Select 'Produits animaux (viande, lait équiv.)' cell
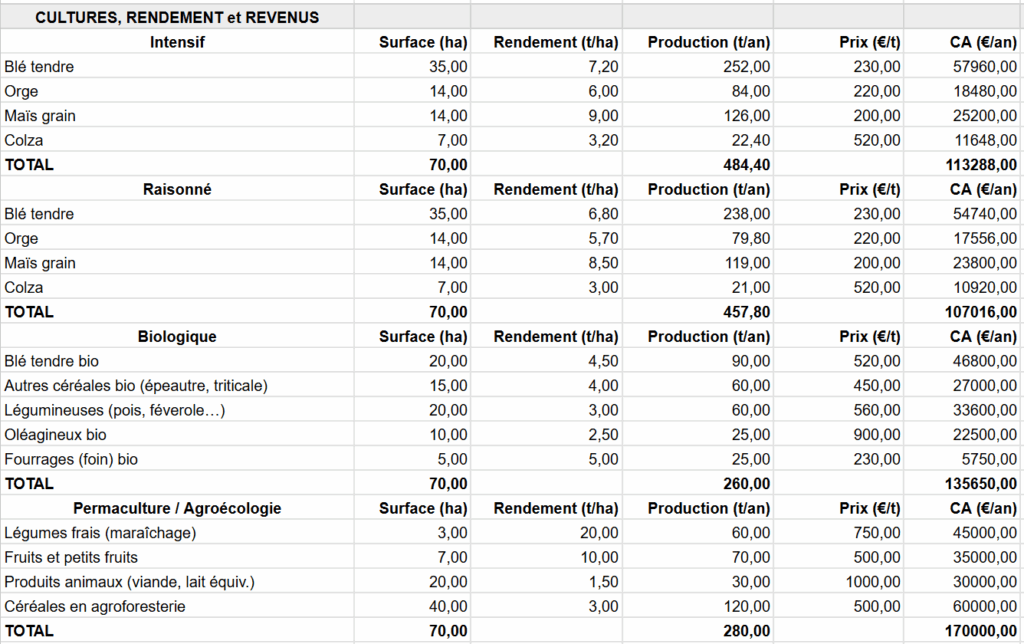This screenshot has width=1024, height=644. (x=129, y=582)
